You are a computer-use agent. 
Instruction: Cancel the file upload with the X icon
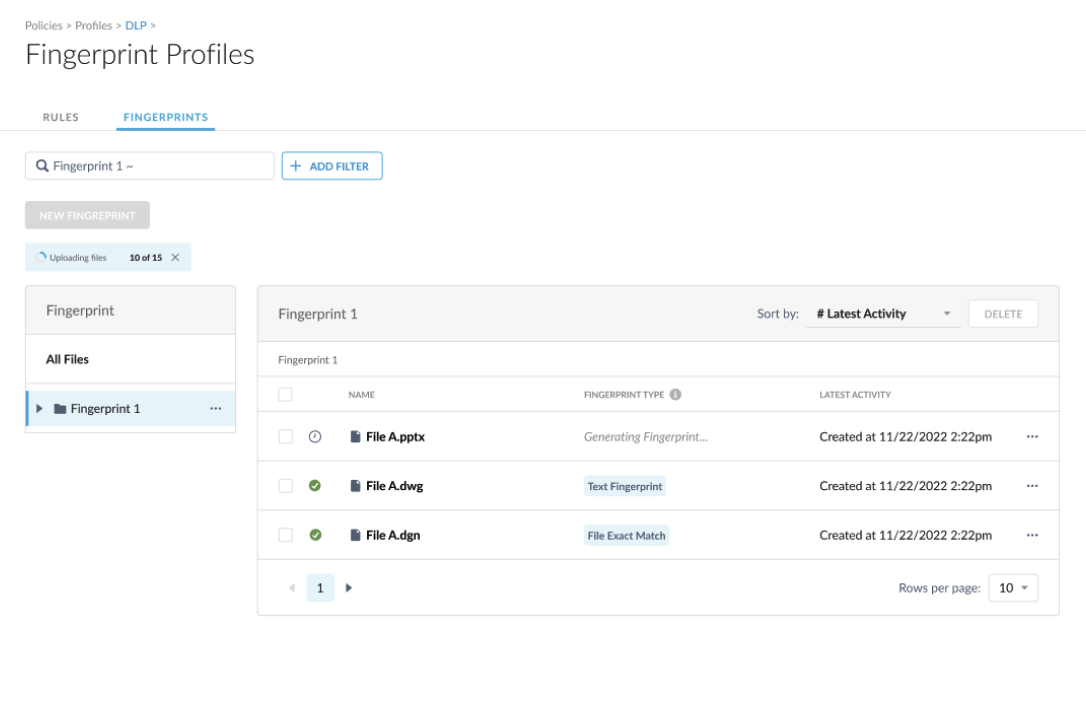click(x=175, y=258)
